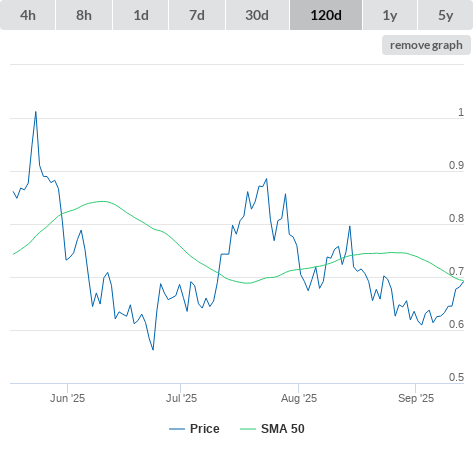Image resolution: width=474 pixels, height=455 pixels.
Task: Click the remove graph button
Action: [x=426, y=45]
